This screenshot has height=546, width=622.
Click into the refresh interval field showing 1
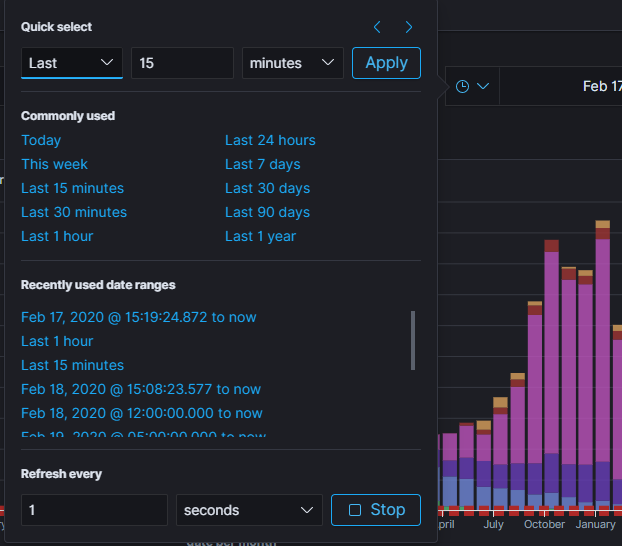tap(94, 510)
